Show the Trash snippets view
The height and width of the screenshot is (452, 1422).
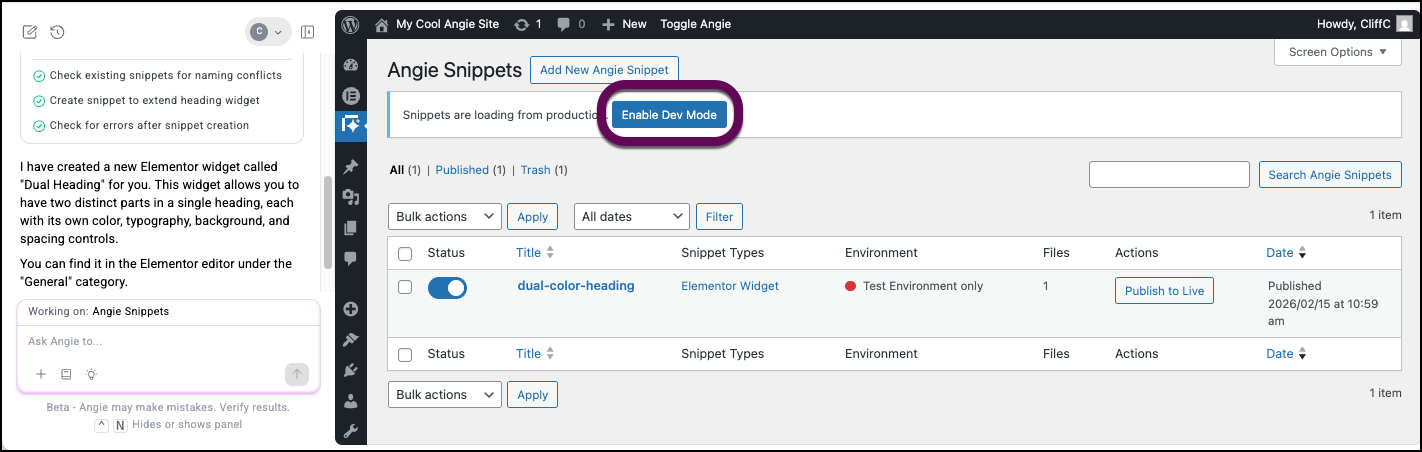[535, 170]
